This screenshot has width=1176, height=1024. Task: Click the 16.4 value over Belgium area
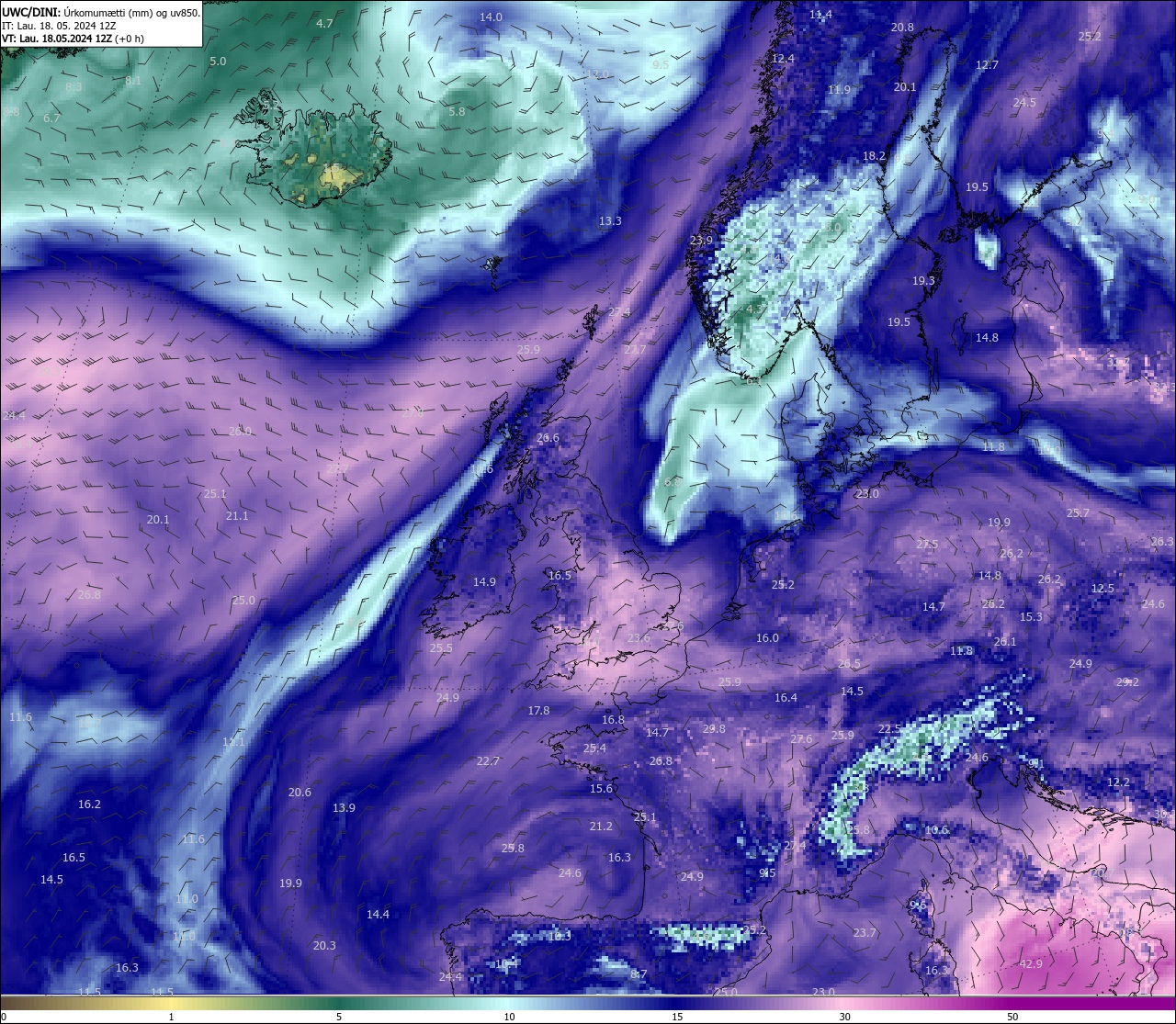click(x=786, y=698)
